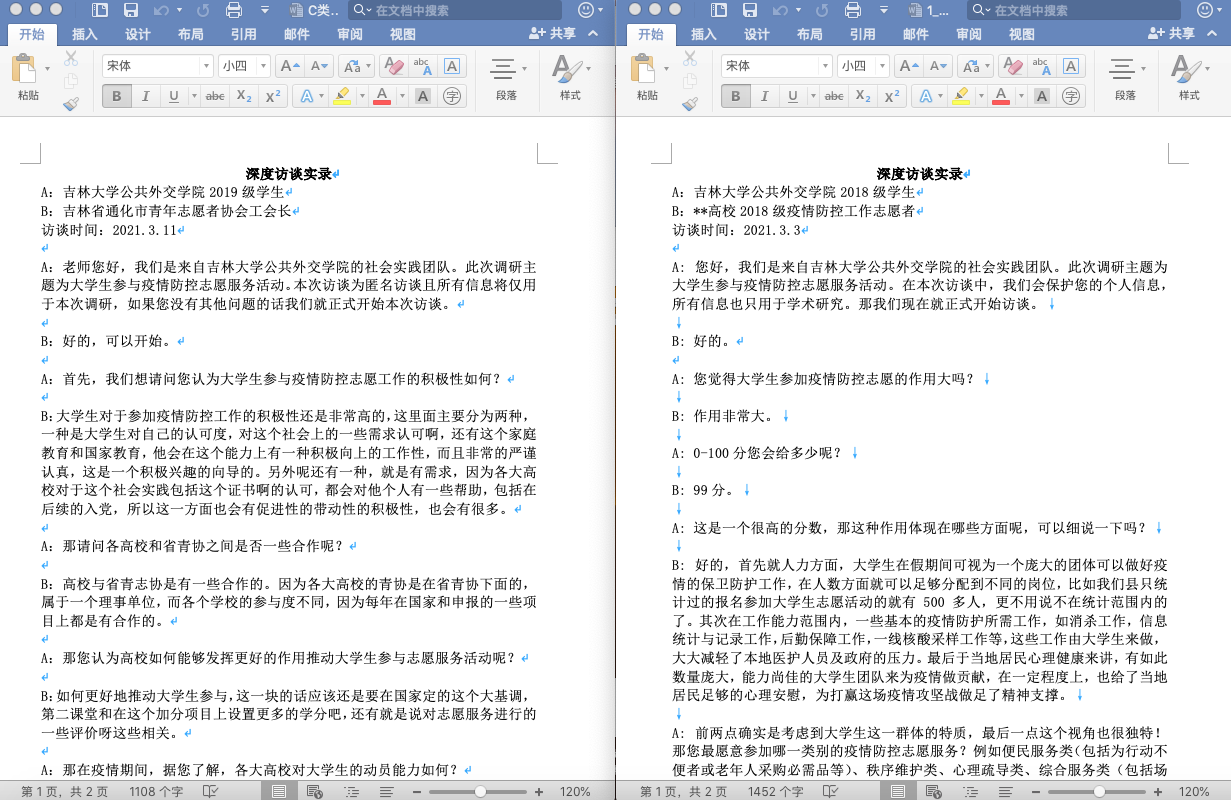Click 1452 个字 word count in right status bar
The image size is (1231, 800).
pyautogui.click(x=775, y=791)
